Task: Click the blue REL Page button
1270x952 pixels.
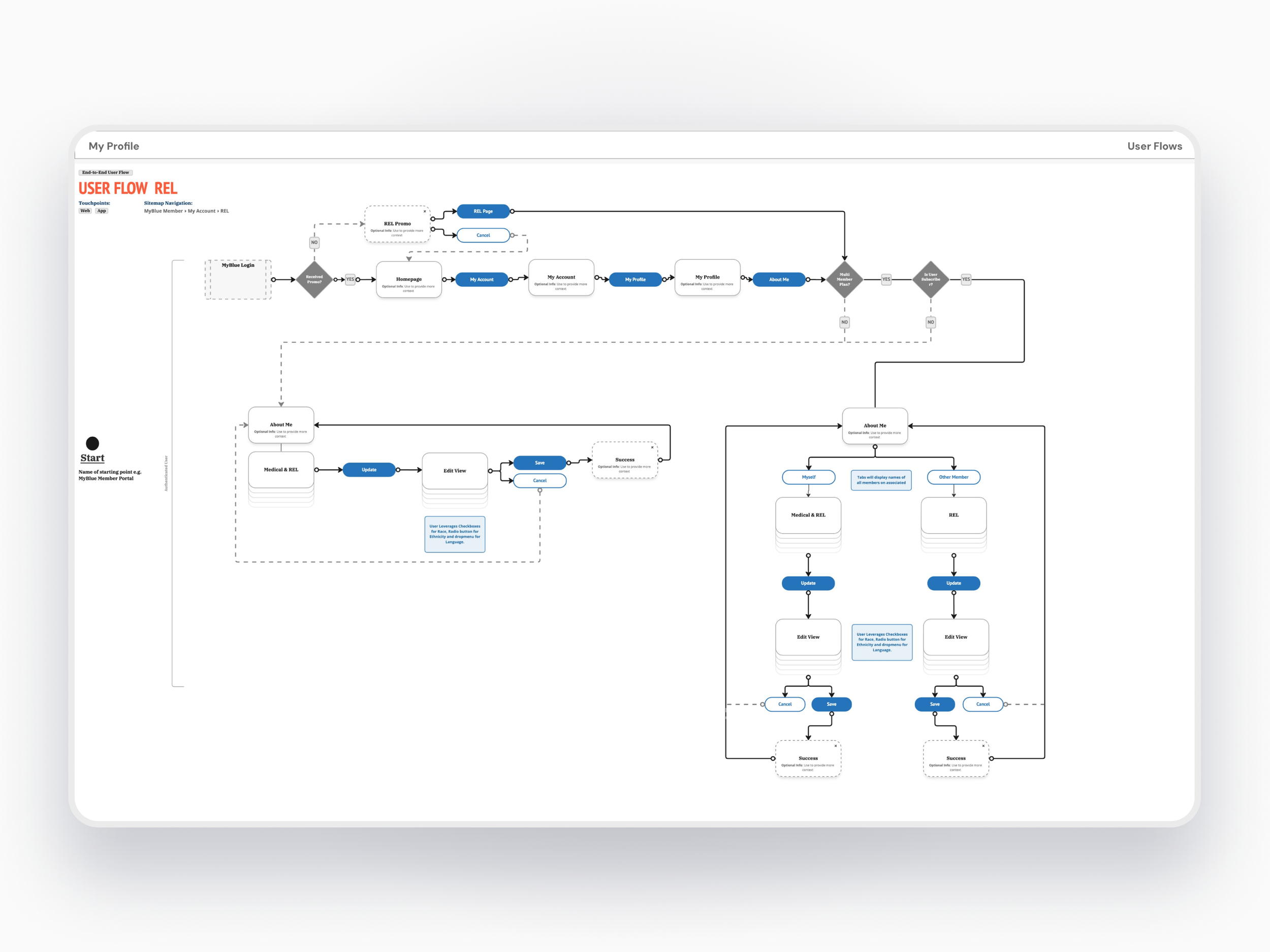Action: point(483,211)
